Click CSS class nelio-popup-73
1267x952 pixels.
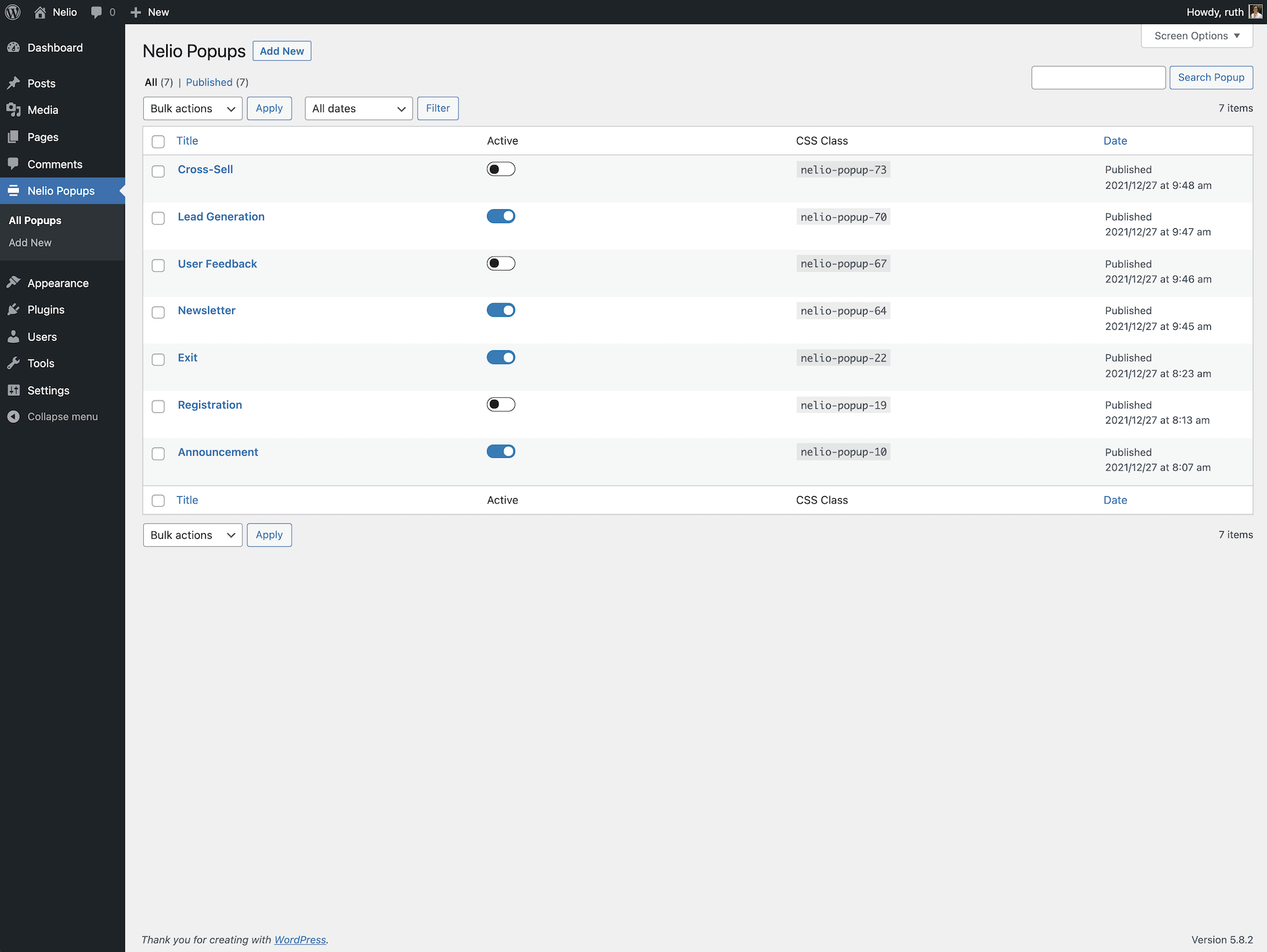pyautogui.click(x=843, y=170)
